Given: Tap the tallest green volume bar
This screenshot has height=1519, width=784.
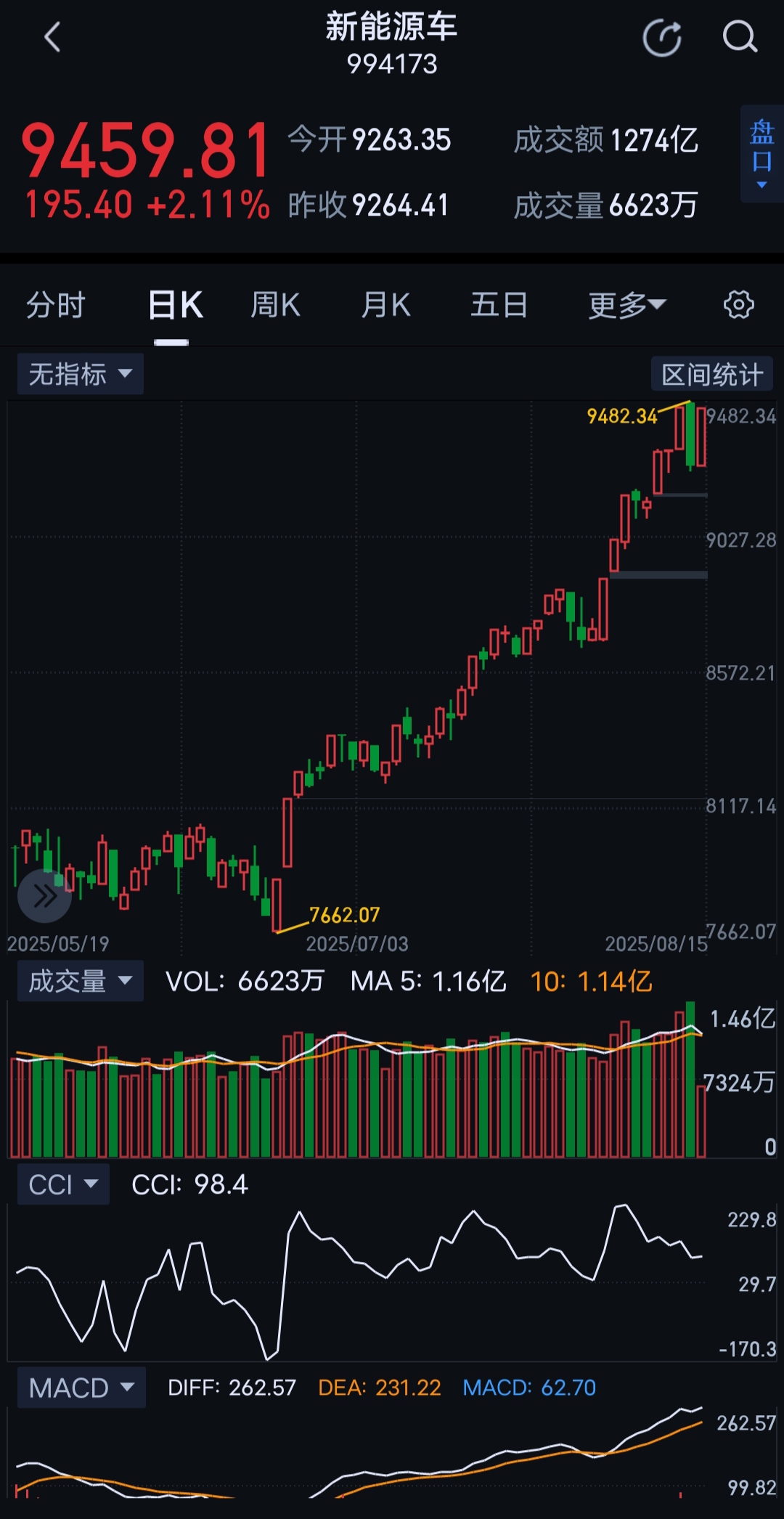Looking at the screenshot, I should (x=690, y=1079).
